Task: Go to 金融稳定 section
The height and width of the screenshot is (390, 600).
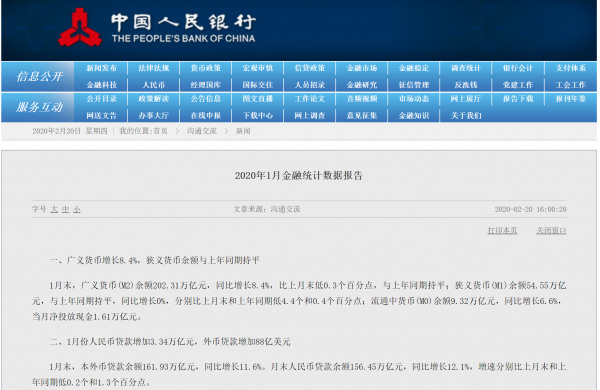Action: (414, 69)
